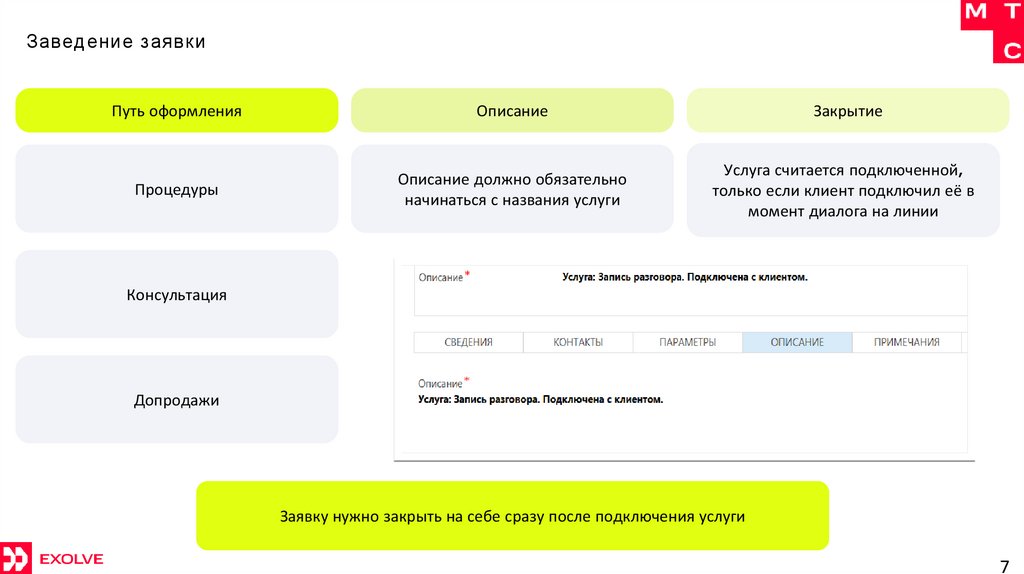Open the Процедуры card

(176, 189)
